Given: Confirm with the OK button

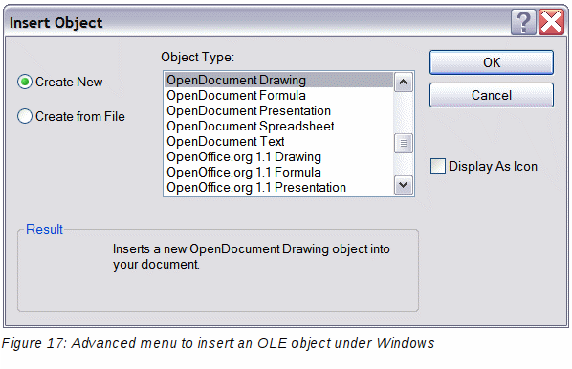Looking at the screenshot, I should tap(491, 63).
